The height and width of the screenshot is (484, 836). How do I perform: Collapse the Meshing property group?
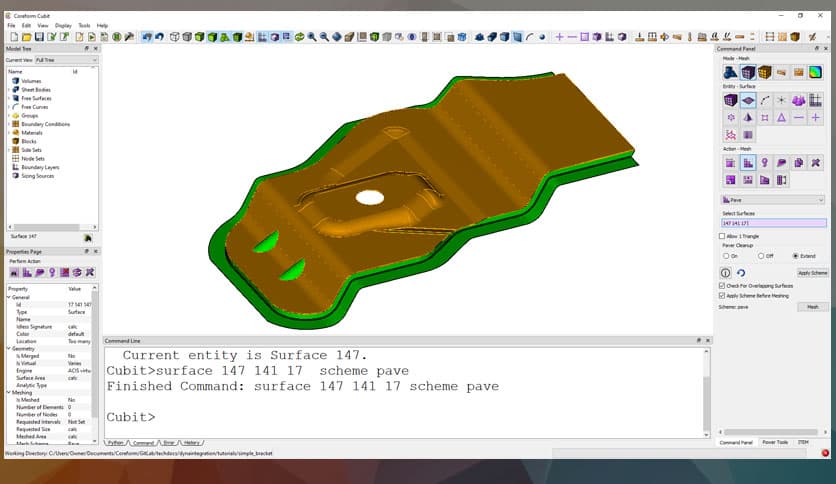(x=9, y=392)
